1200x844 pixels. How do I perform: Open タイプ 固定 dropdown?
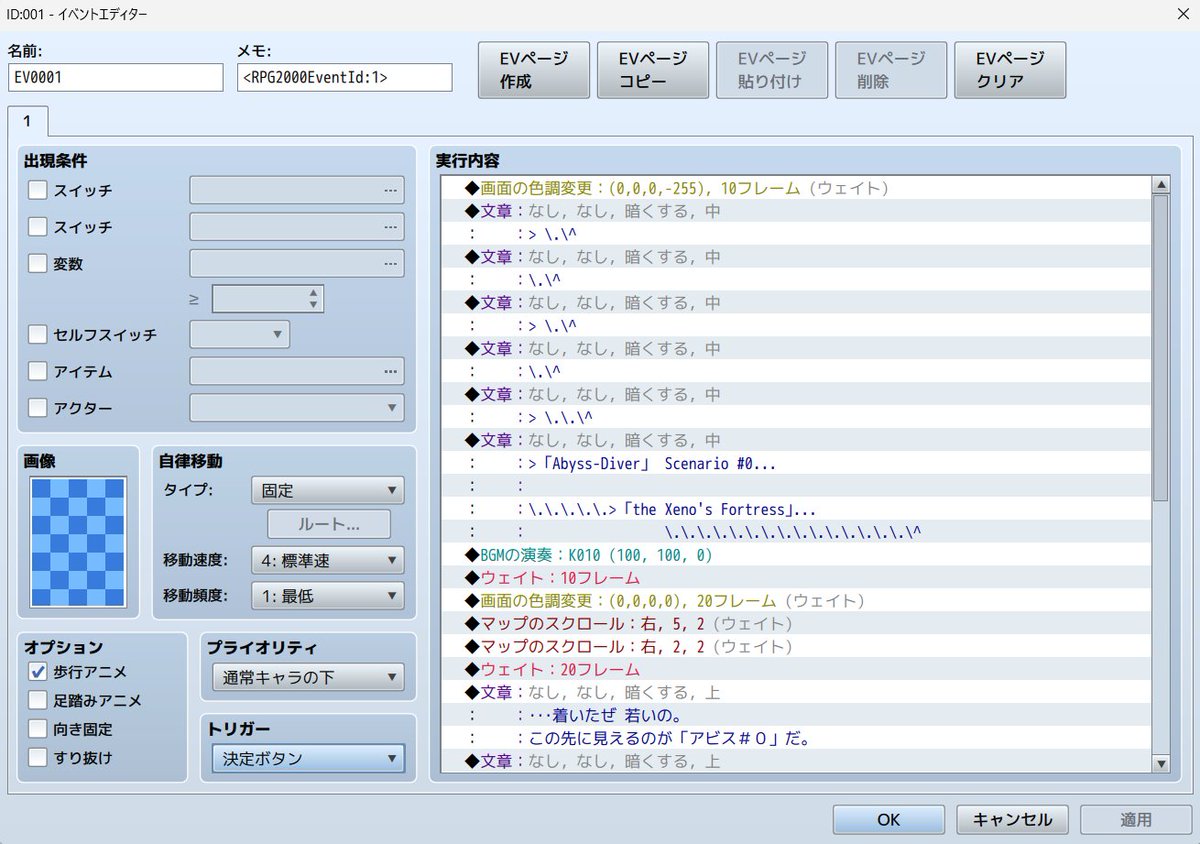click(x=328, y=491)
